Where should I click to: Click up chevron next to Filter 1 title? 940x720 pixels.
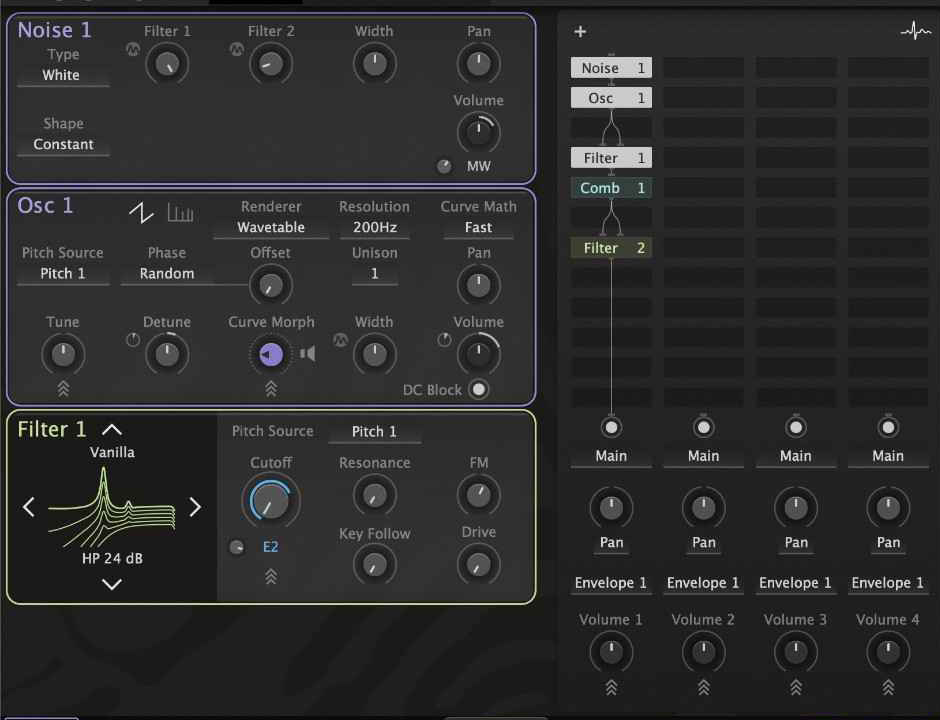click(112, 430)
